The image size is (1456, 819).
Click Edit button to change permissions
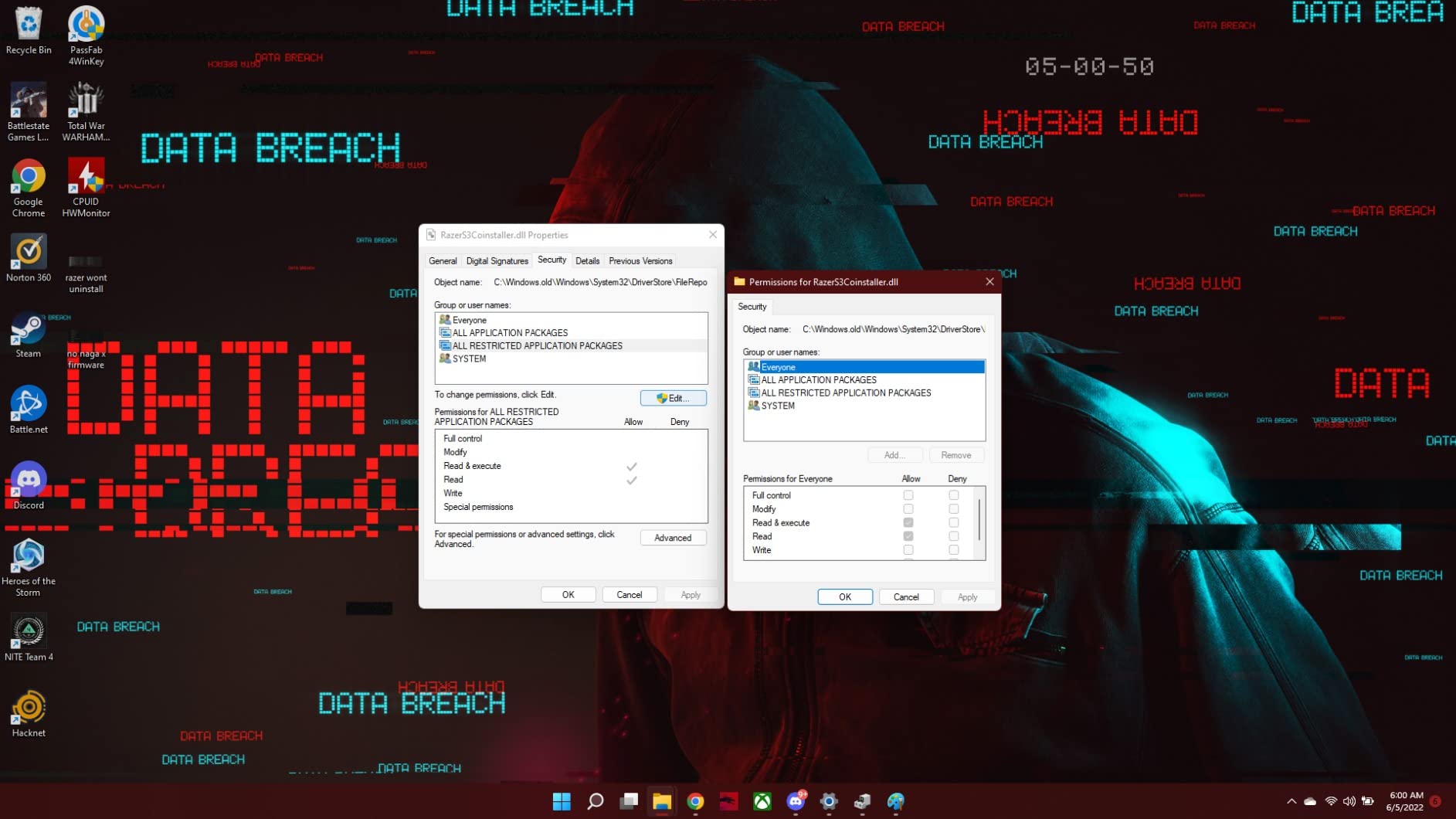pos(673,398)
